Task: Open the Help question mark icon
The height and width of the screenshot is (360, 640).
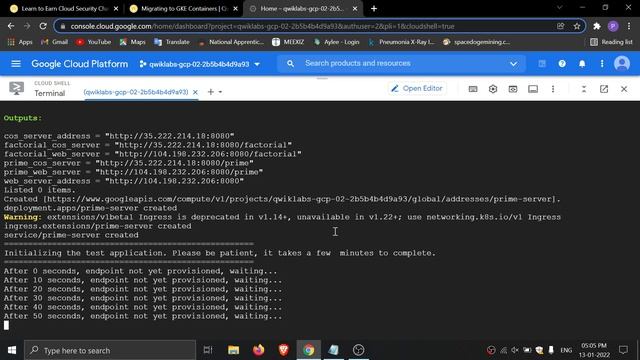Action: point(562,64)
